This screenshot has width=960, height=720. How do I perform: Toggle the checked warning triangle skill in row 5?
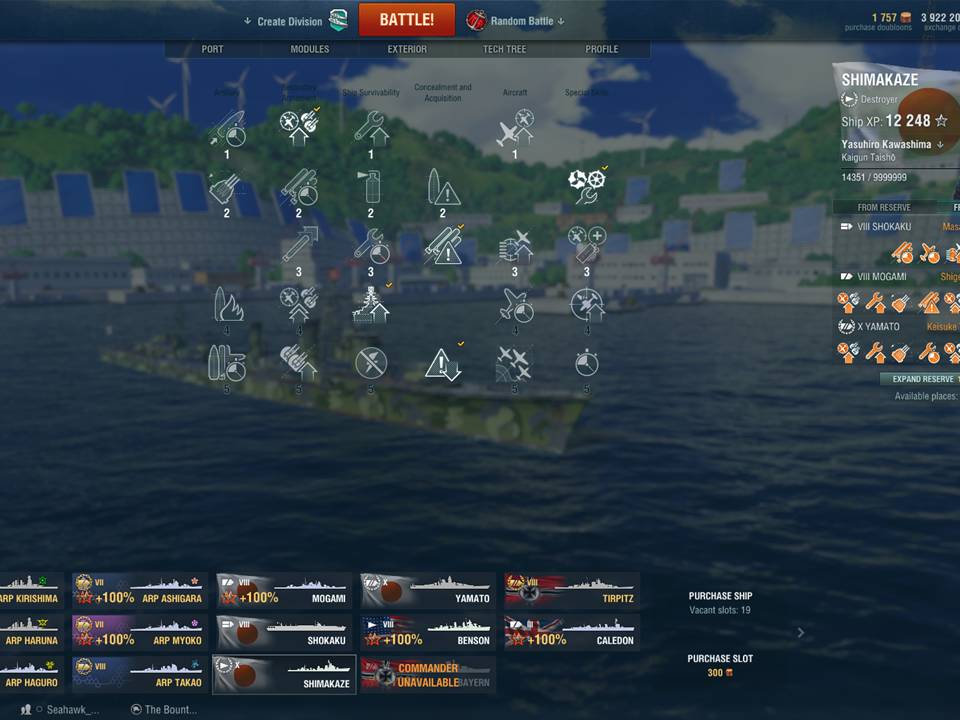[443, 364]
